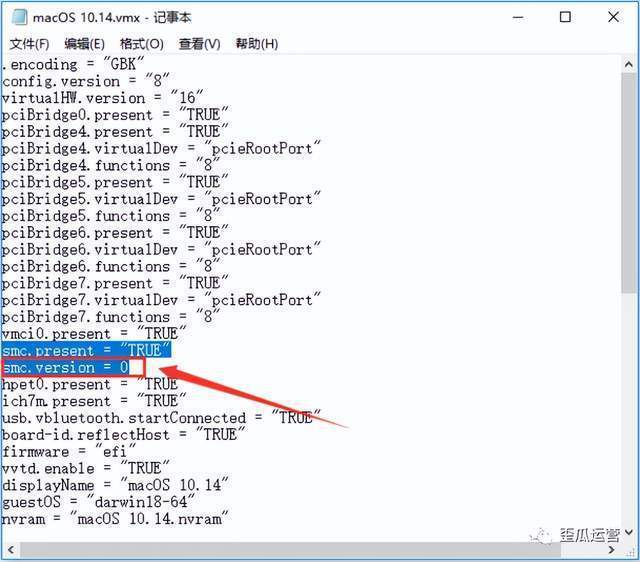The image size is (640, 562).
Task: Maximize the Notepad window
Action: [565, 17]
